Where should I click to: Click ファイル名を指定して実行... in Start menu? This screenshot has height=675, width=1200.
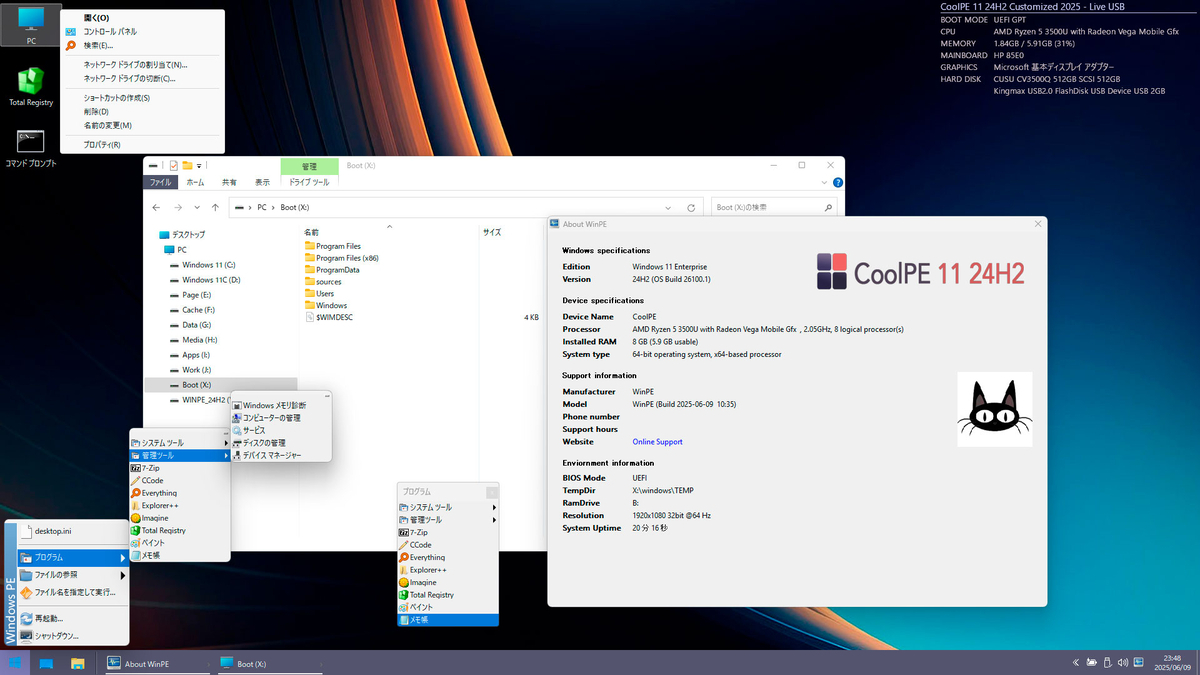[74, 592]
